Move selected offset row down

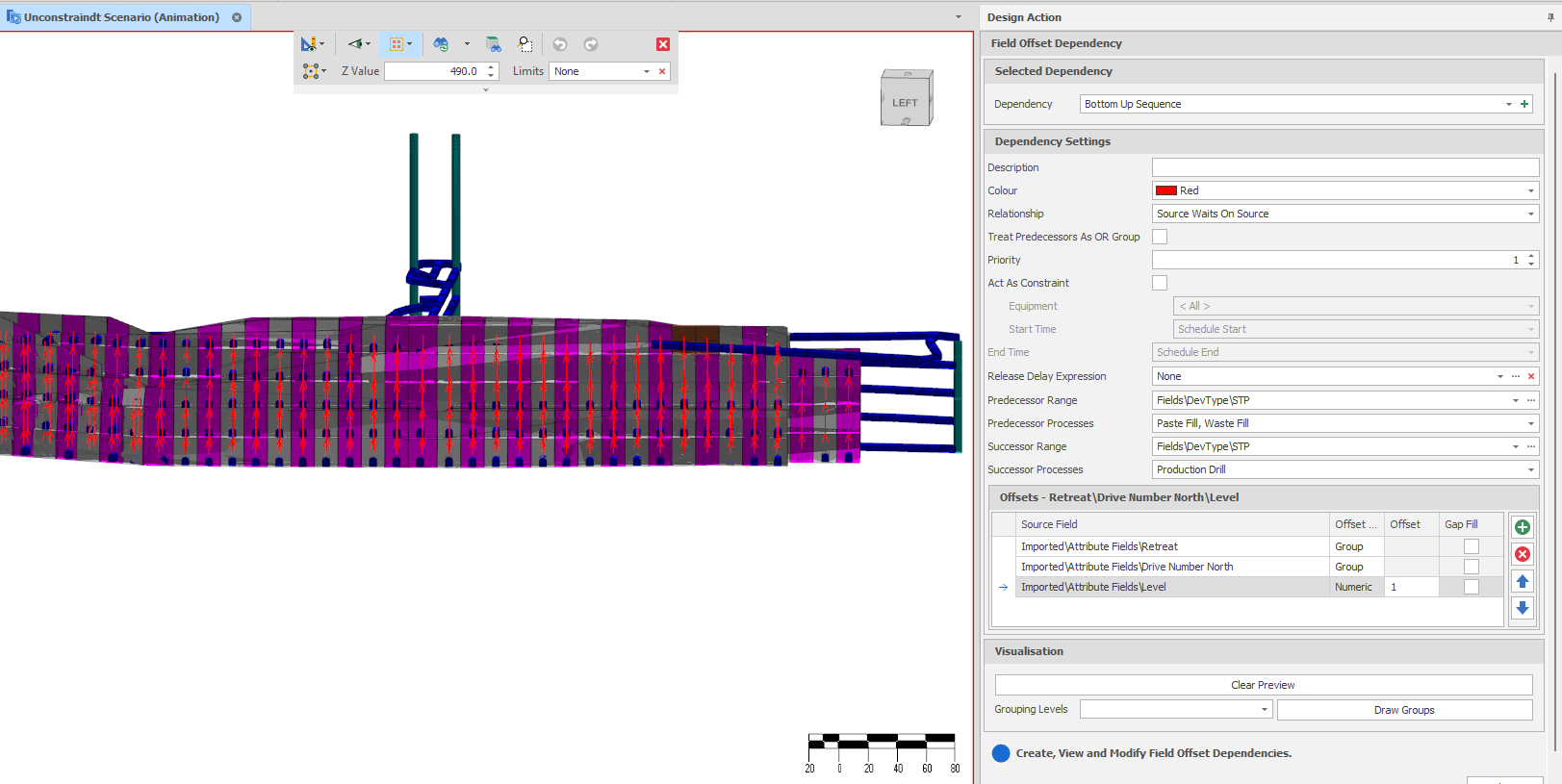[1522, 608]
